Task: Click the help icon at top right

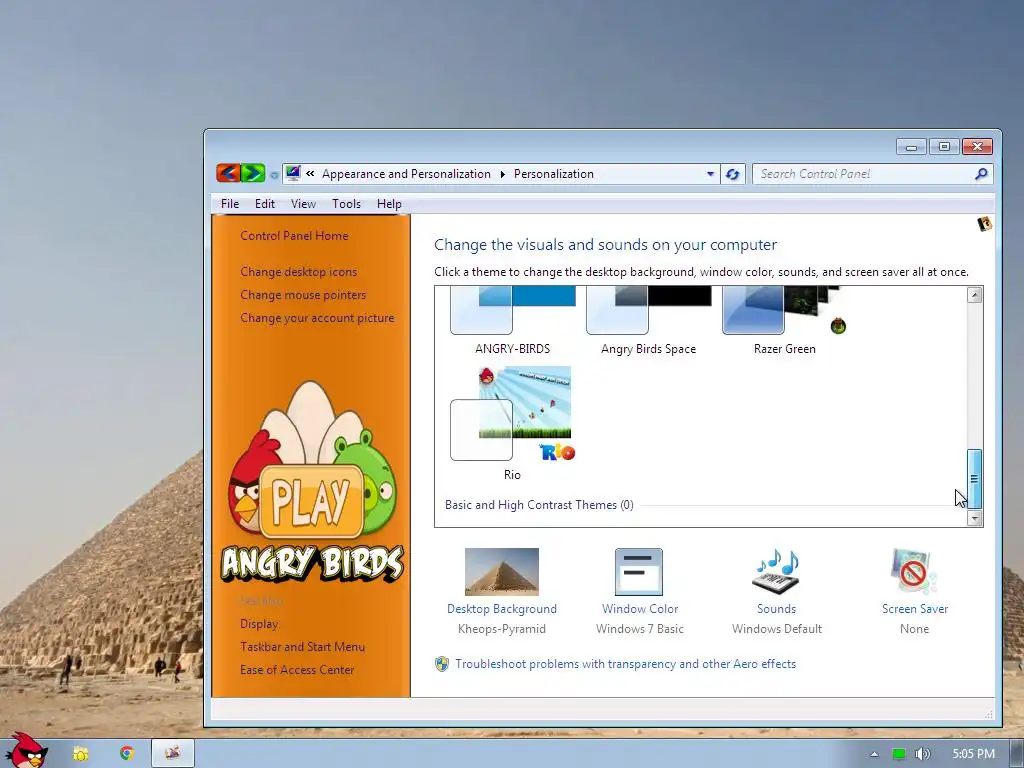Action: (984, 224)
